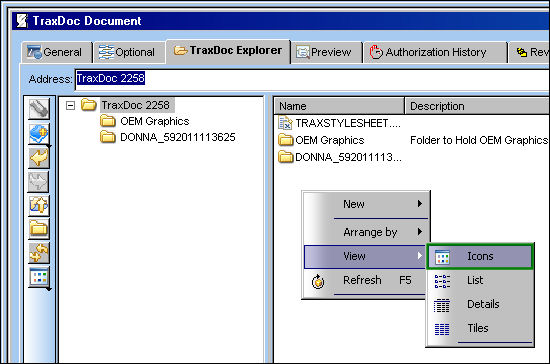Screen dimensions: 550x364
Task: Choose Refresh F5 in the context menu
Action: 365,281
